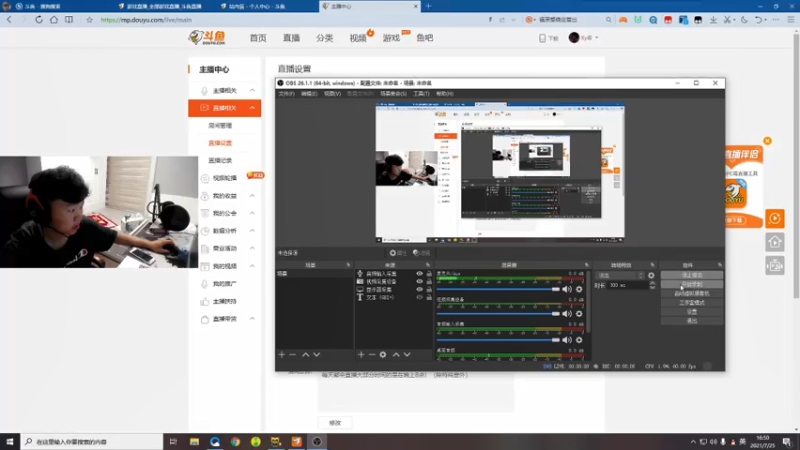Move scene up in the OBS Scenes toolbar
Image resolution: width=800 pixels, height=450 pixels.
pyautogui.click(x=306, y=355)
